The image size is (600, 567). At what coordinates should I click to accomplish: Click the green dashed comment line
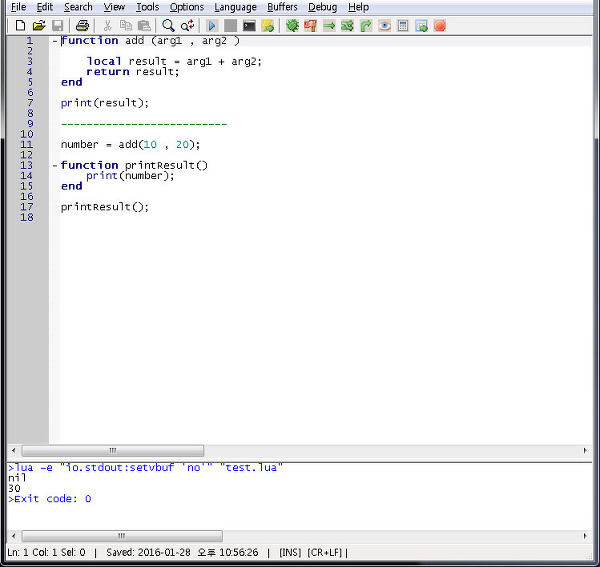144,124
